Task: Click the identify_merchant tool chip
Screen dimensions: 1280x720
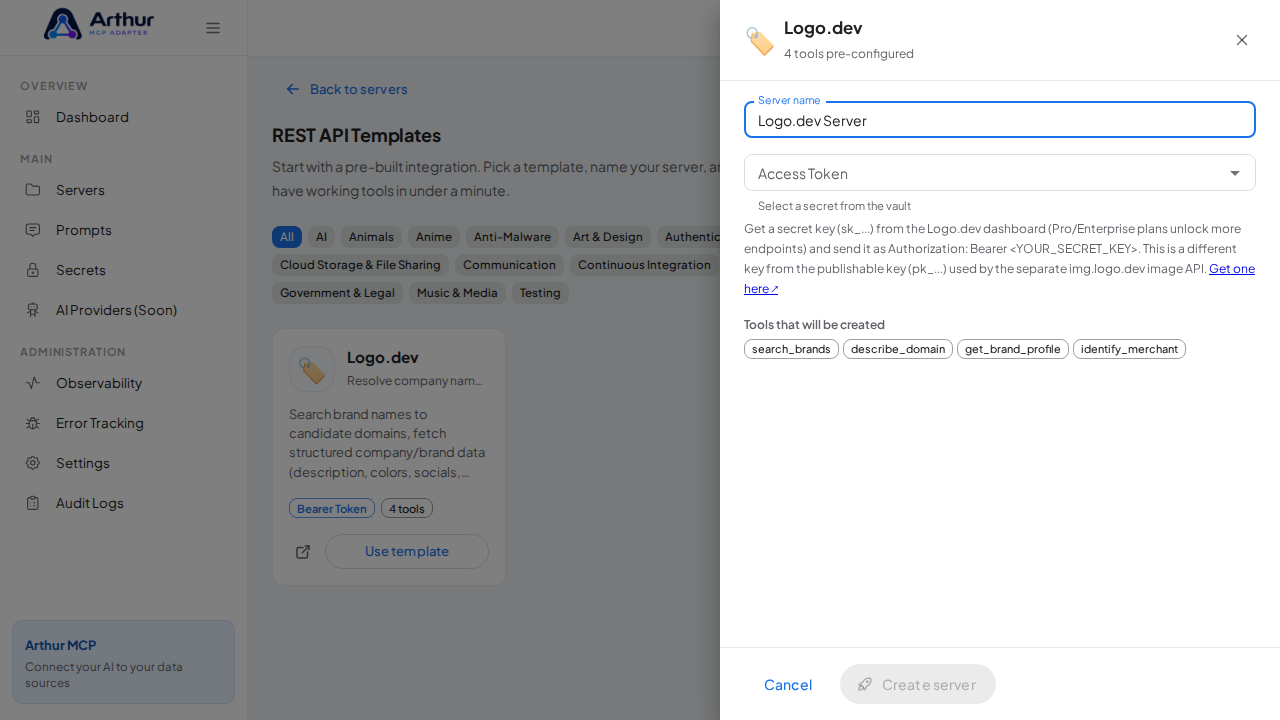Action: (x=1129, y=349)
